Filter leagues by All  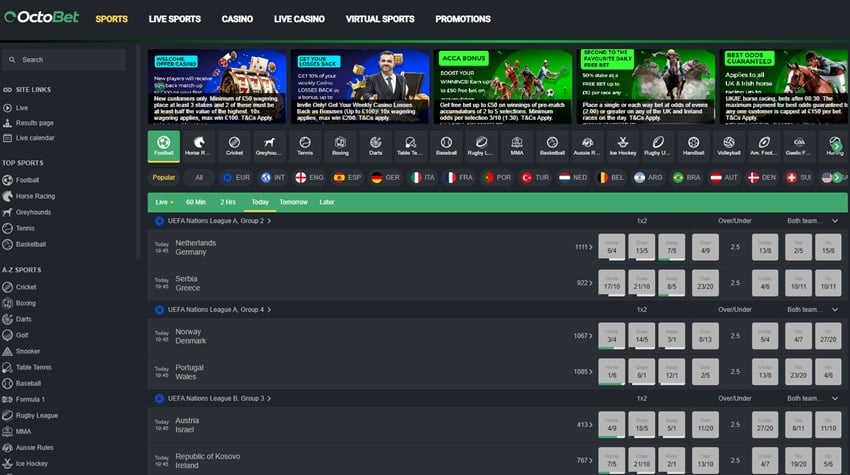tap(199, 177)
